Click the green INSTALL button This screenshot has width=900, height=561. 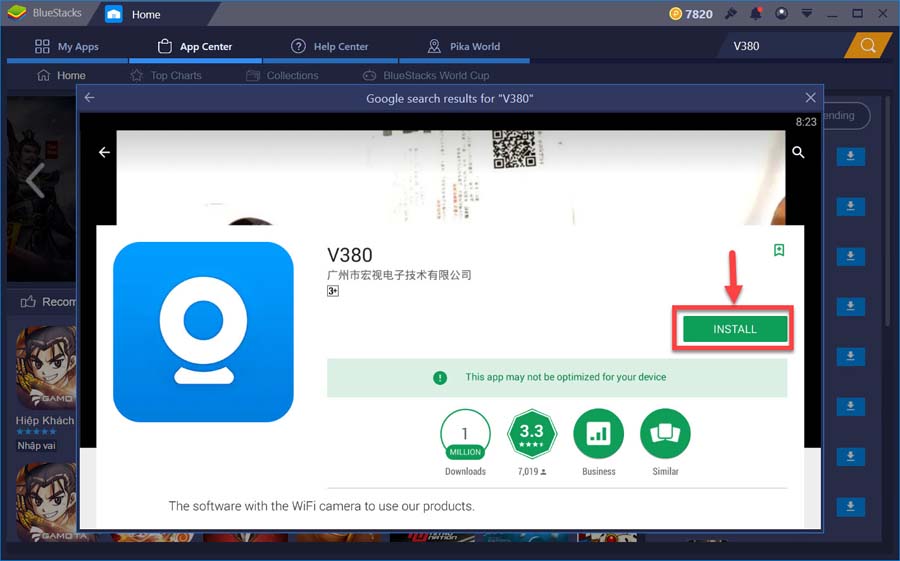(735, 329)
